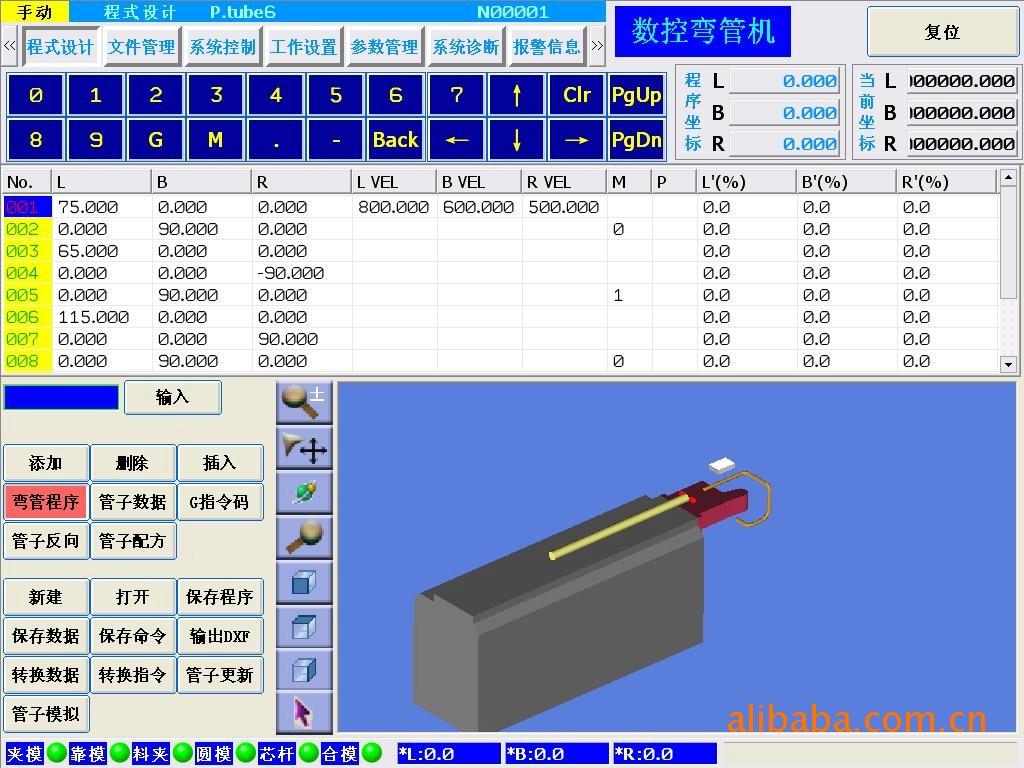The width and height of the screenshot is (1024, 768).
Task: Click the 保存程序 button
Action: coord(220,597)
